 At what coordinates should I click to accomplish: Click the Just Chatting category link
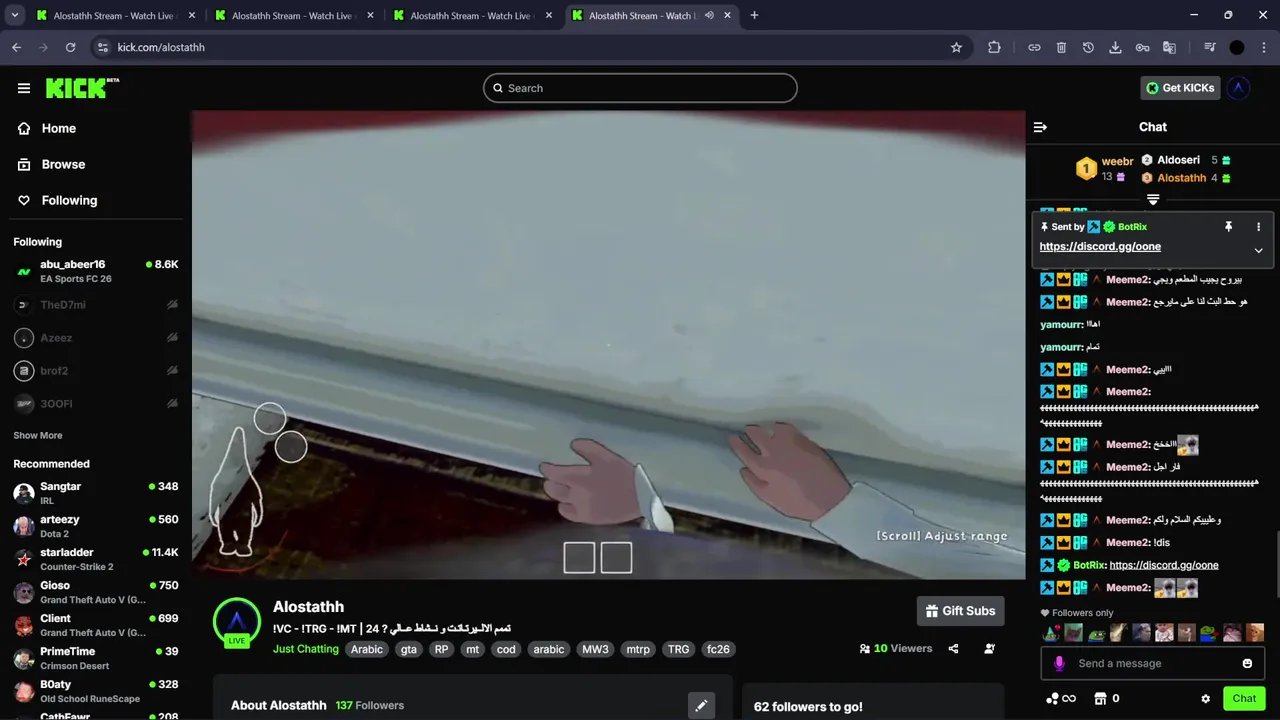coord(306,649)
